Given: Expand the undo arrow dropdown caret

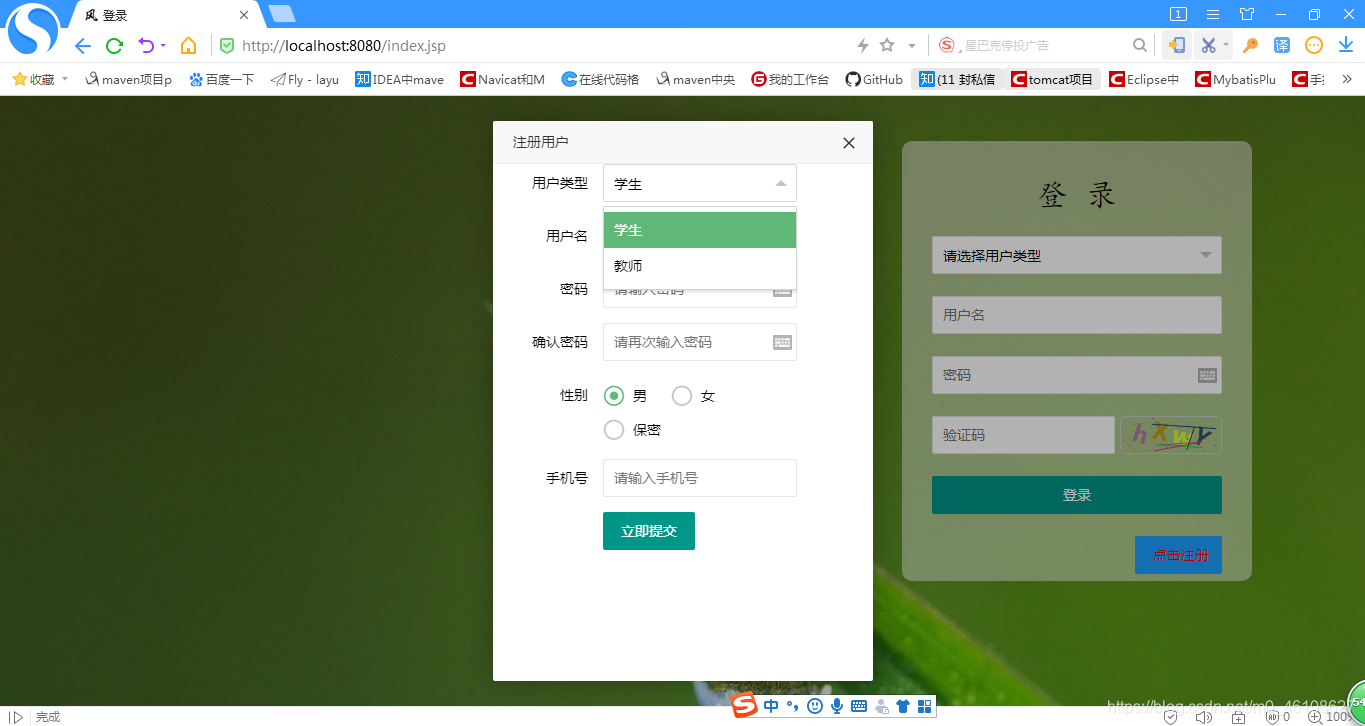Looking at the screenshot, I should click(x=163, y=46).
